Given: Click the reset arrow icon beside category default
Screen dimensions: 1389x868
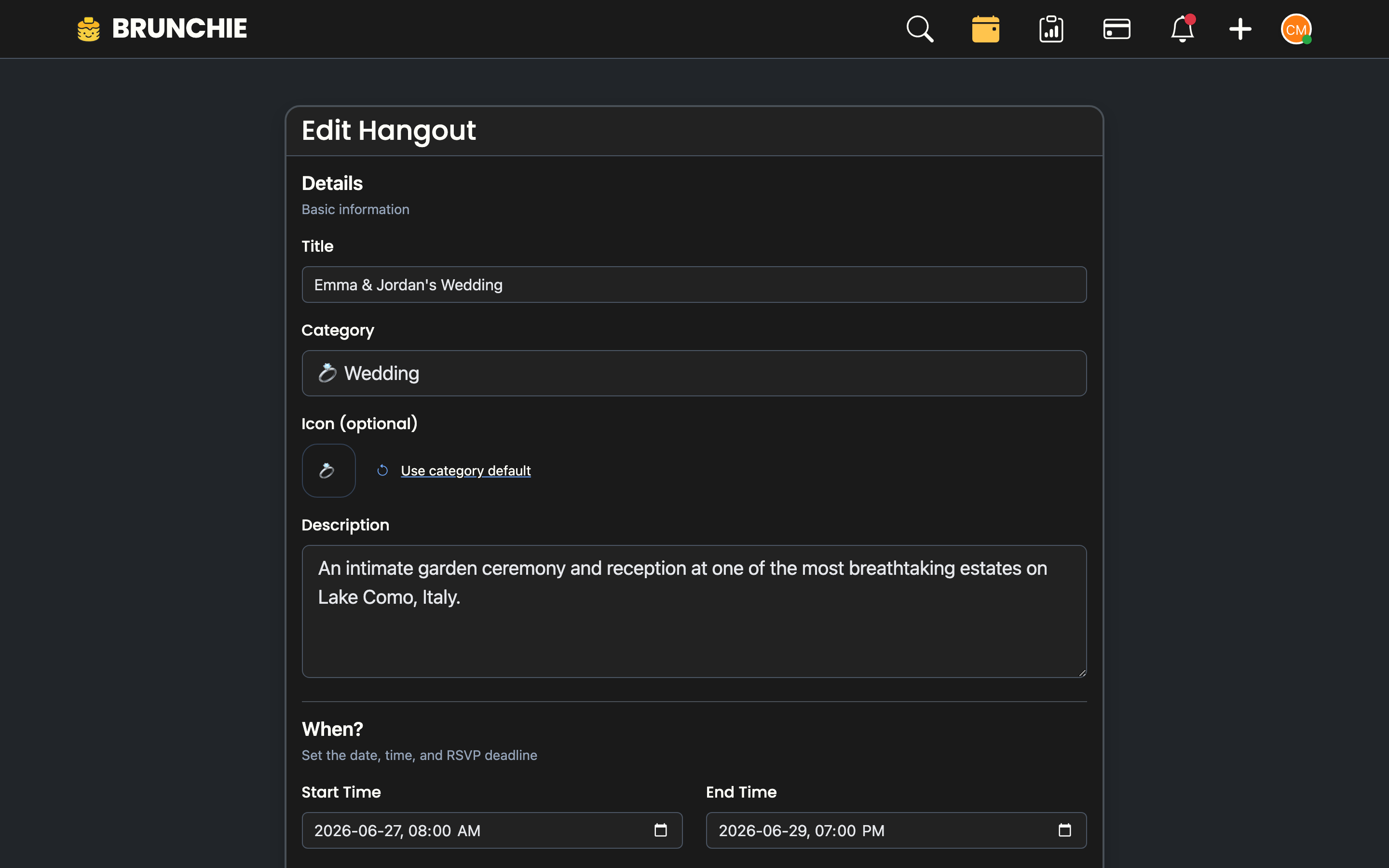Looking at the screenshot, I should [x=382, y=471].
